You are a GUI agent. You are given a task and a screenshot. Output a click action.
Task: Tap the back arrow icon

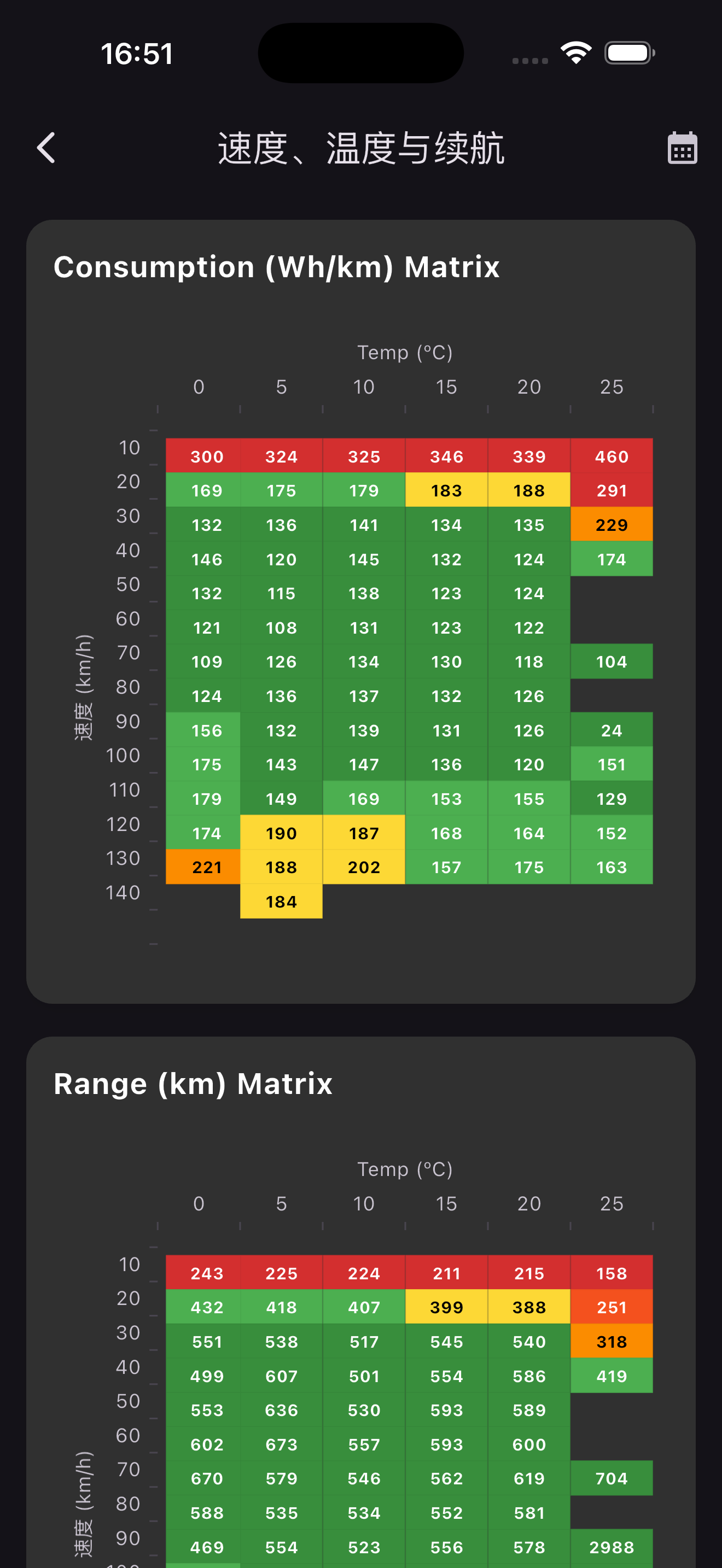(46, 148)
